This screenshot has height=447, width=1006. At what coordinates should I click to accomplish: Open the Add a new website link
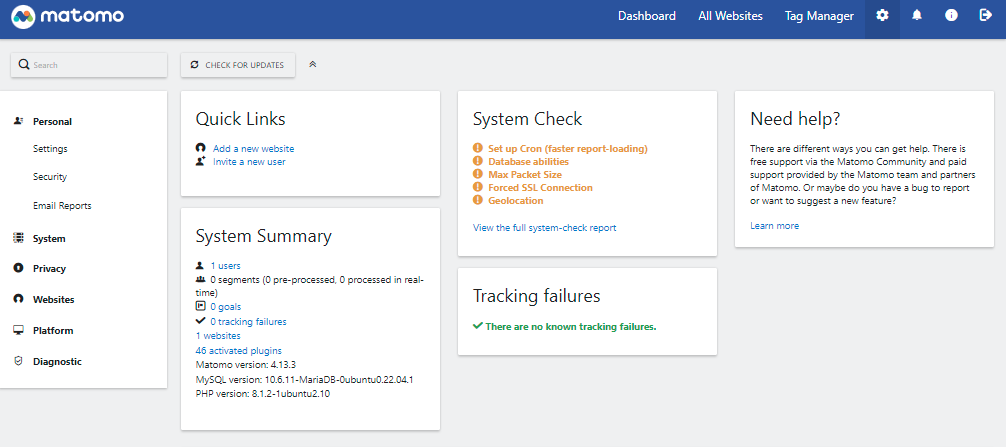pos(253,148)
